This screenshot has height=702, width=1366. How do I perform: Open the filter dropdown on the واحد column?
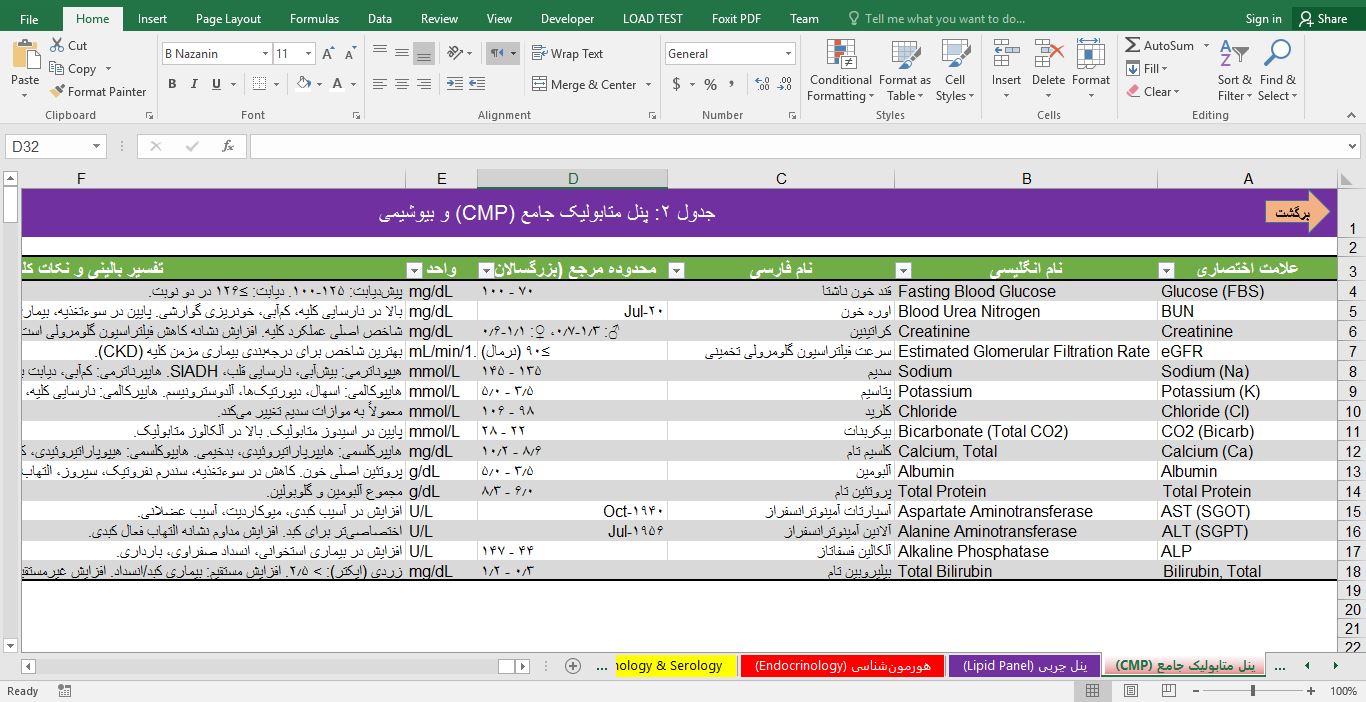coord(415,270)
